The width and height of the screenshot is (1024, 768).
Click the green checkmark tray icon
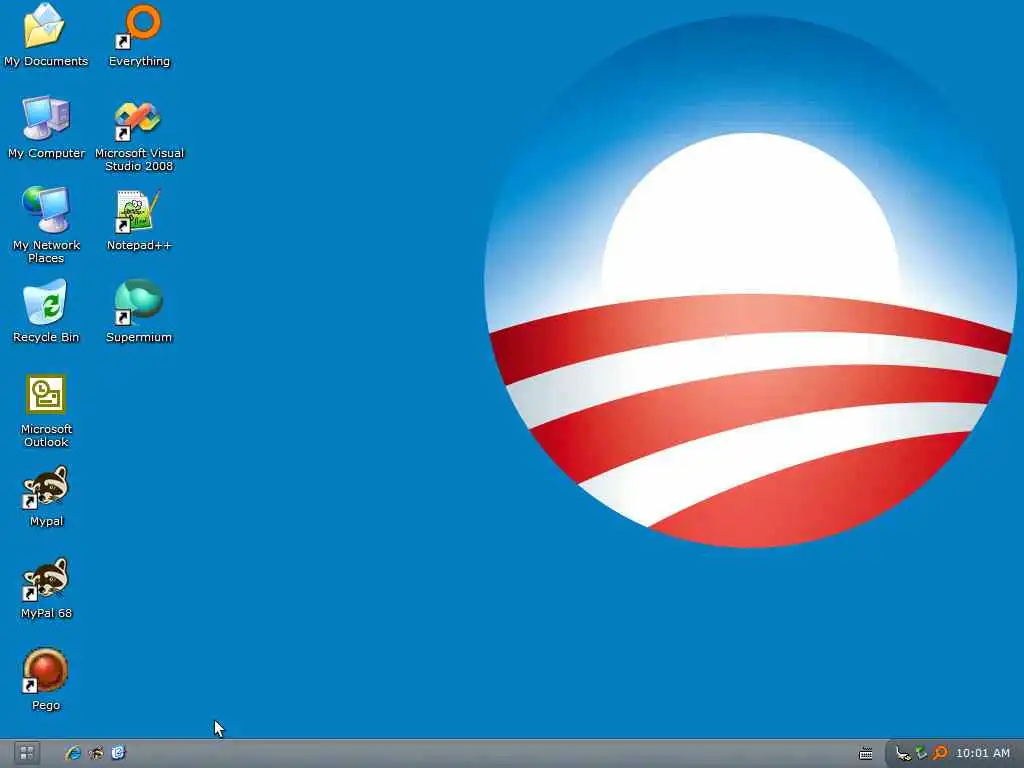point(921,753)
